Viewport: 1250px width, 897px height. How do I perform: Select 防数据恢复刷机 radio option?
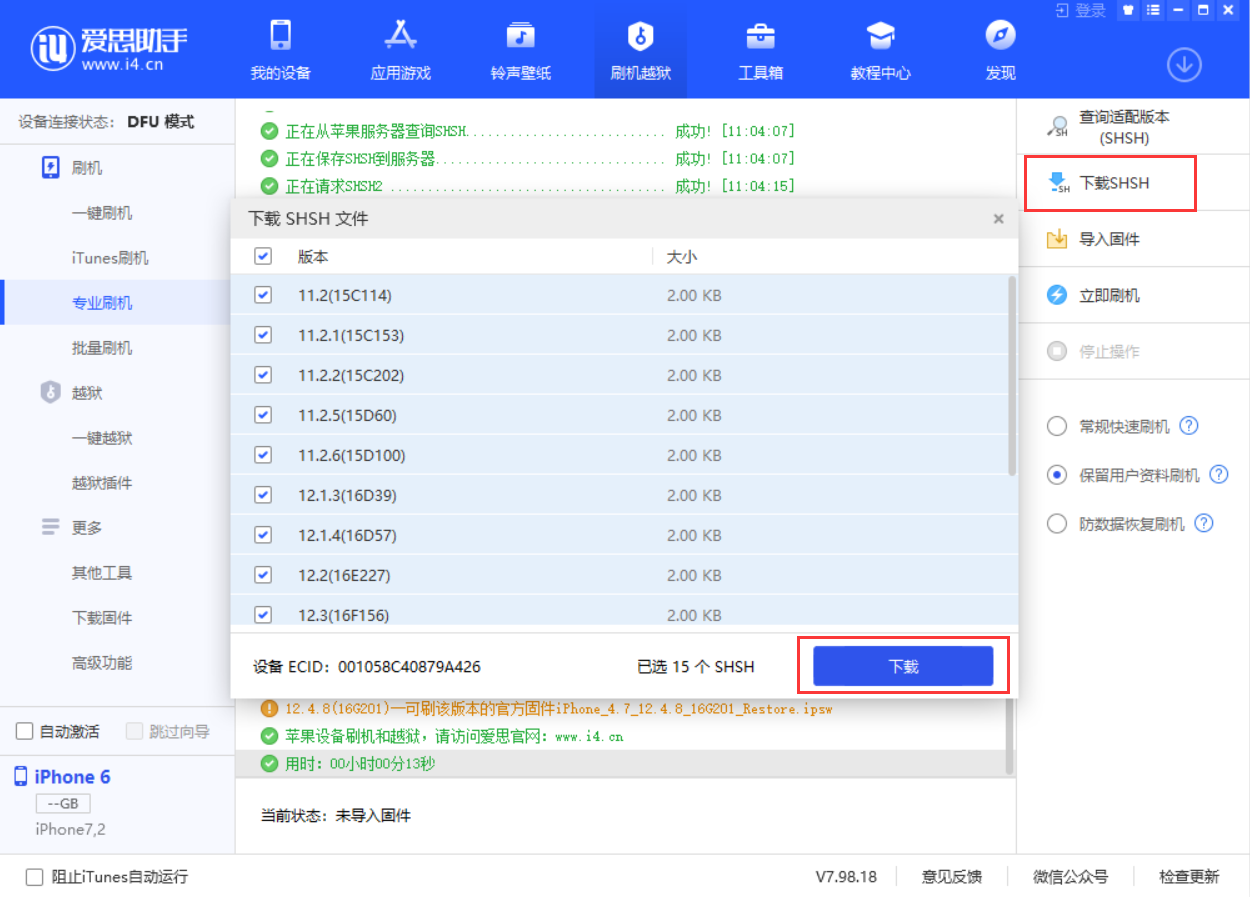tap(1057, 523)
